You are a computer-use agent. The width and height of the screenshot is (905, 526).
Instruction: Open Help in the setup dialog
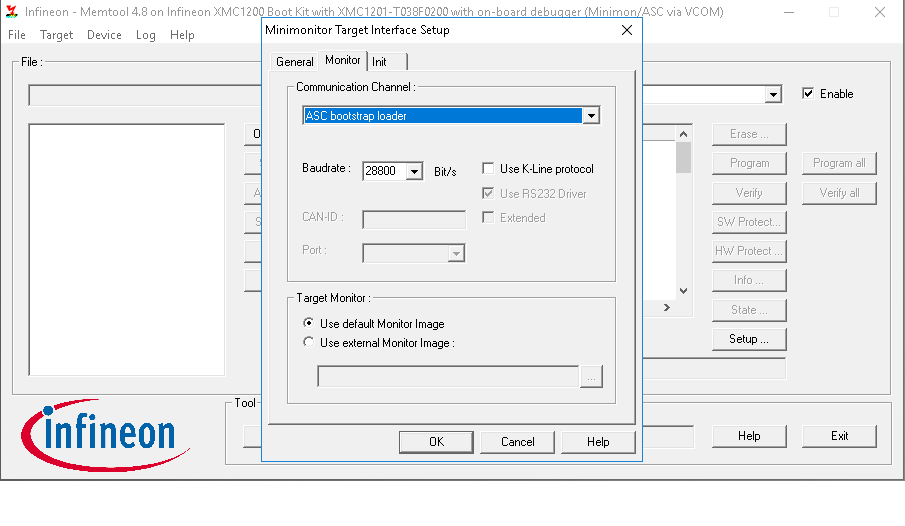tap(598, 442)
